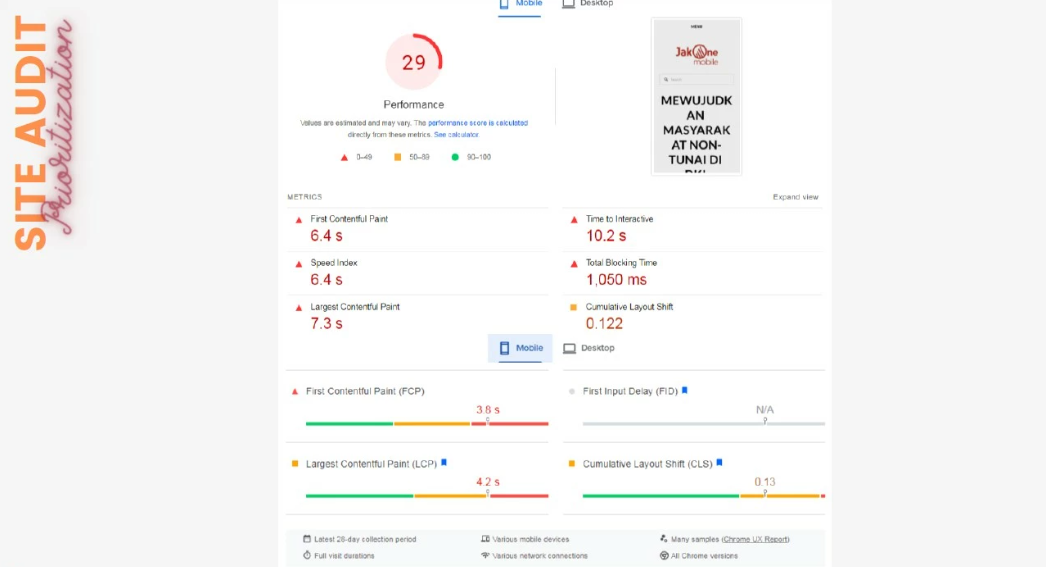The height and width of the screenshot is (567, 1046).
Task: Click the Performance label under the gauge
Action: click(x=414, y=105)
